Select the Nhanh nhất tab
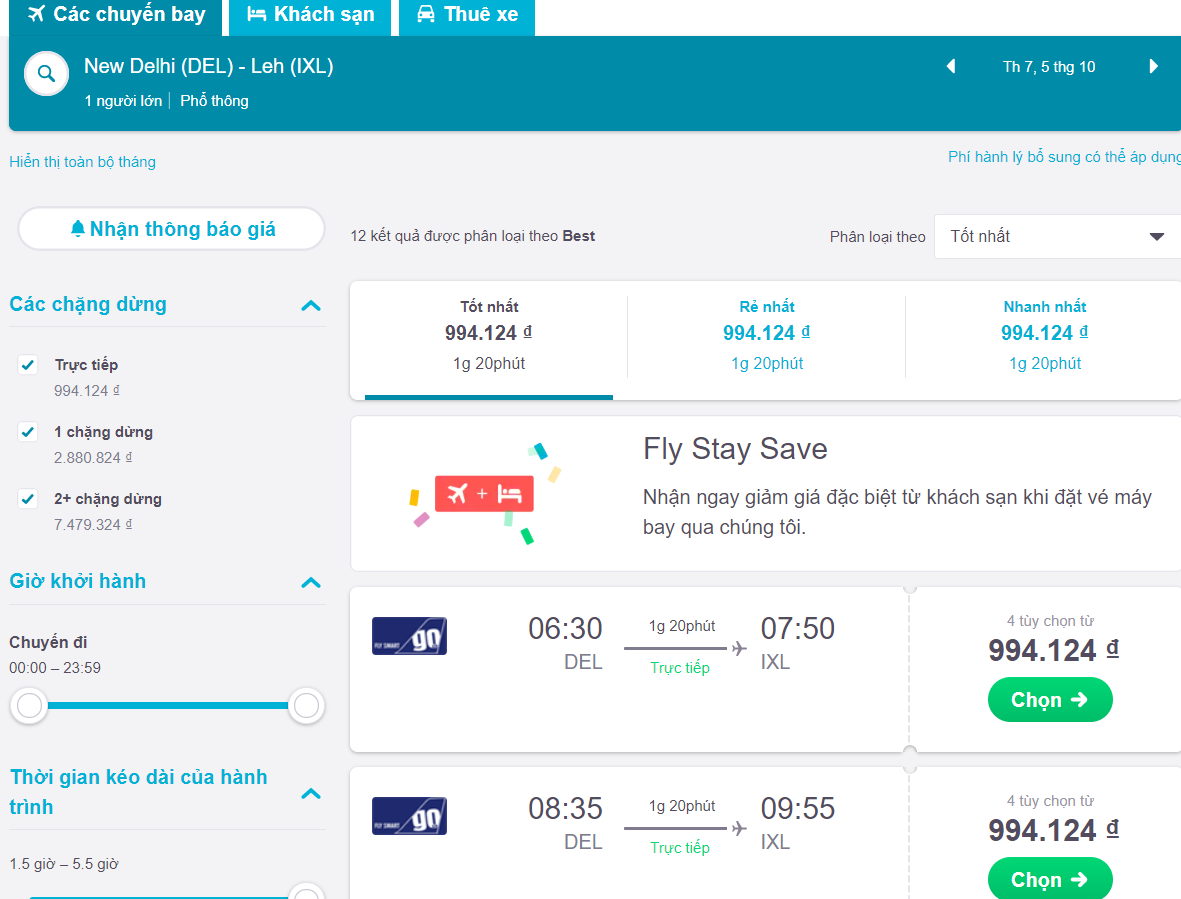The width and height of the screenshot is (1181, 899). click(x=1045, y=336)
